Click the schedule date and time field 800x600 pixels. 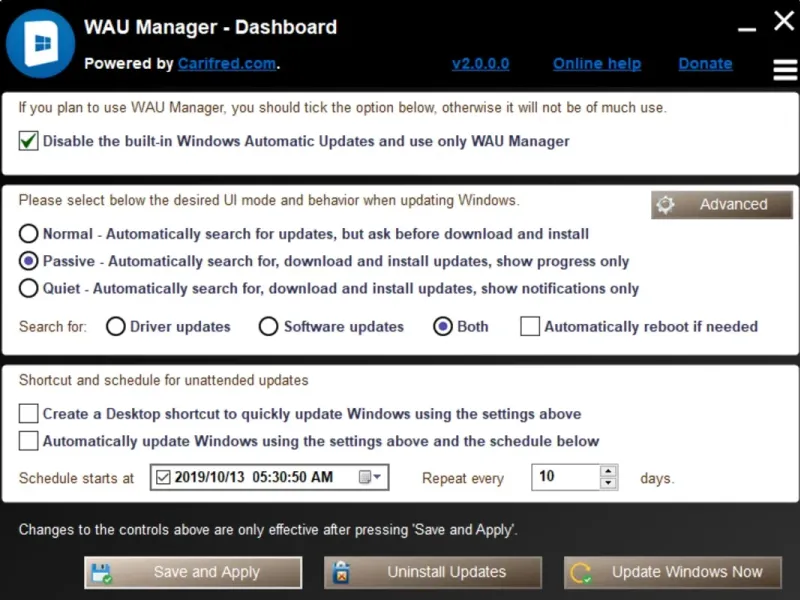click(x=269, y=477)
